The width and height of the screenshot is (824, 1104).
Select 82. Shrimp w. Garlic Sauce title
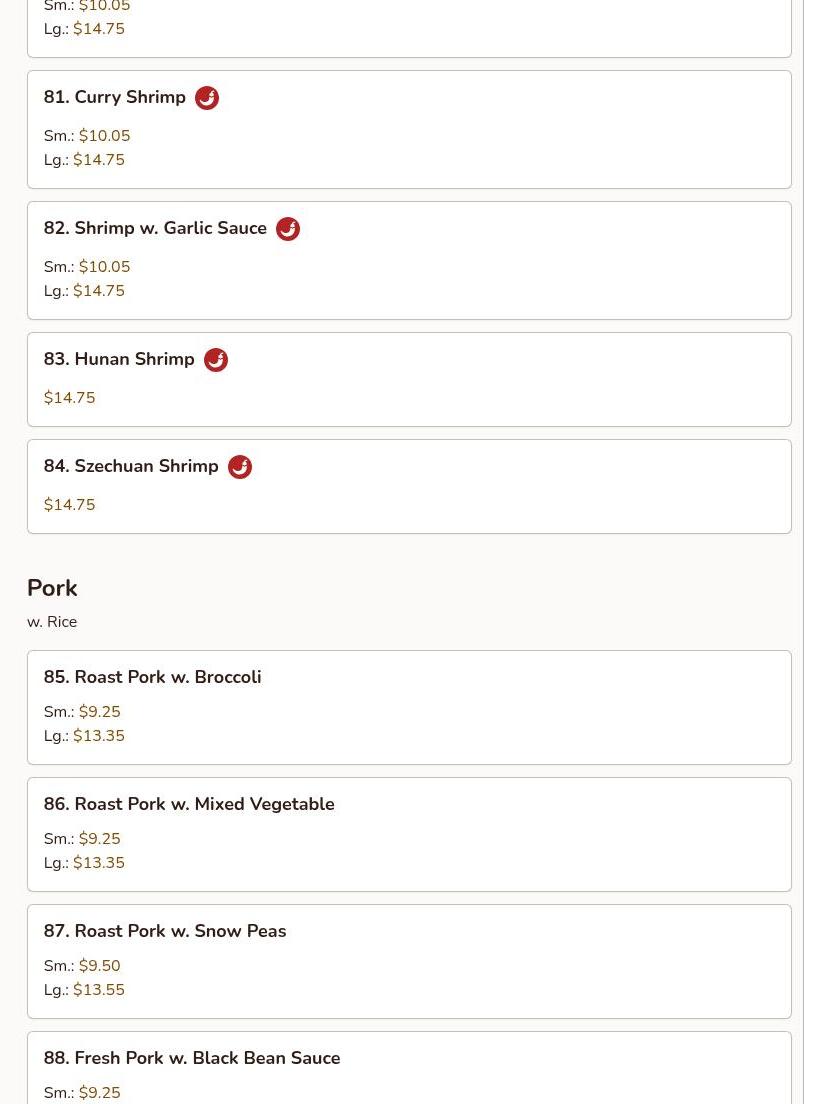coord(155,228)
